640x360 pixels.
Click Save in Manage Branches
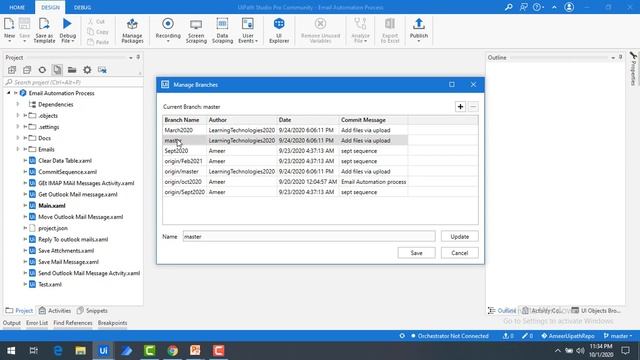click(416, 253)
